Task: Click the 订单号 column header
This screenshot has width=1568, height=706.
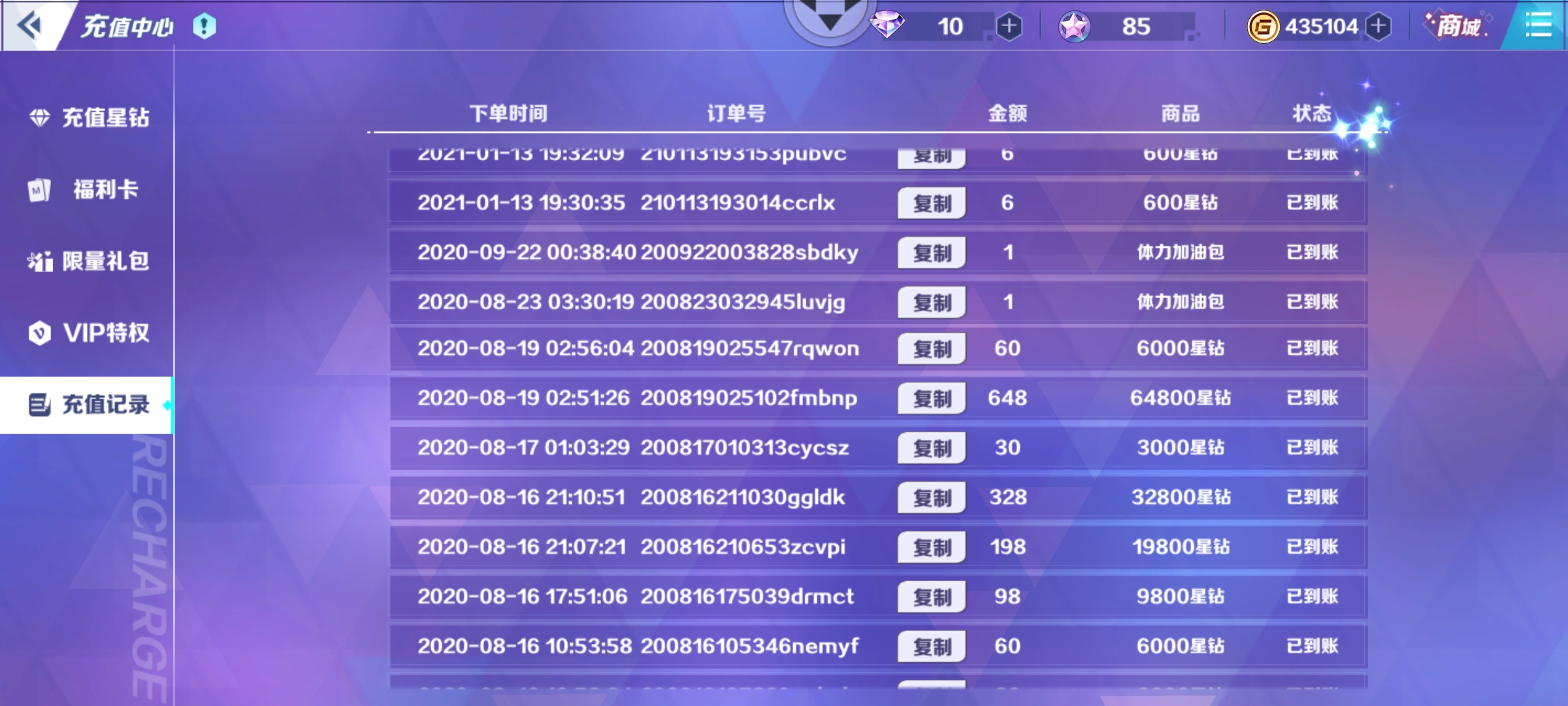Action: coord(736,114)
